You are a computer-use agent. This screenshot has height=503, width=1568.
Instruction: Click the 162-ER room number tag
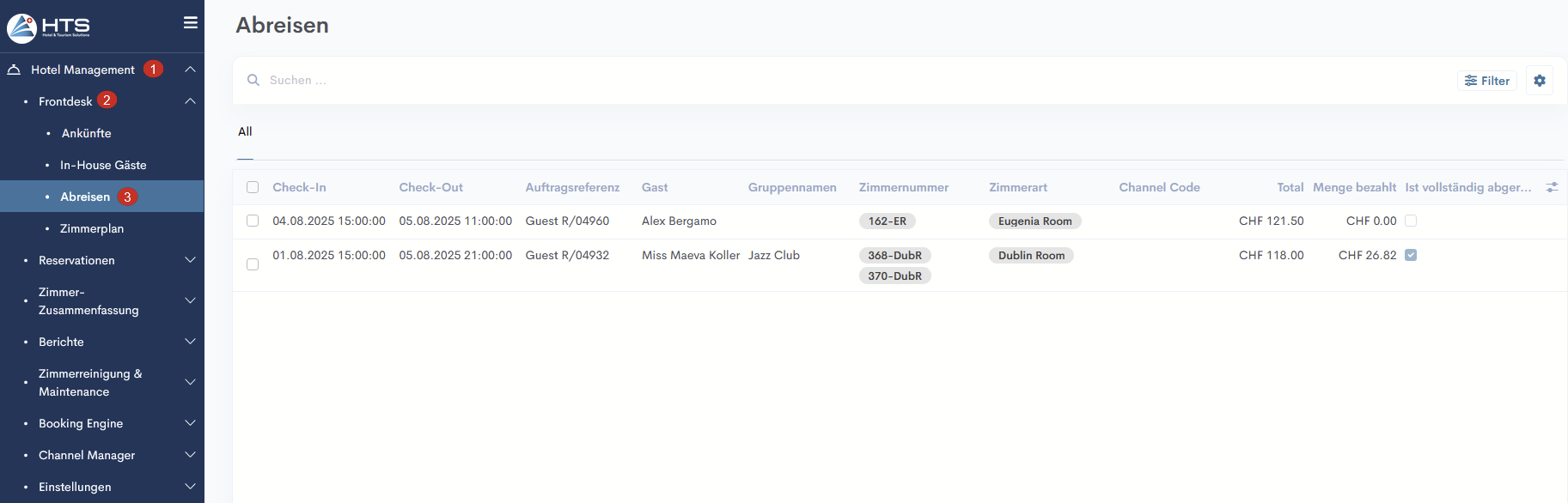click(x=887, y=221)
